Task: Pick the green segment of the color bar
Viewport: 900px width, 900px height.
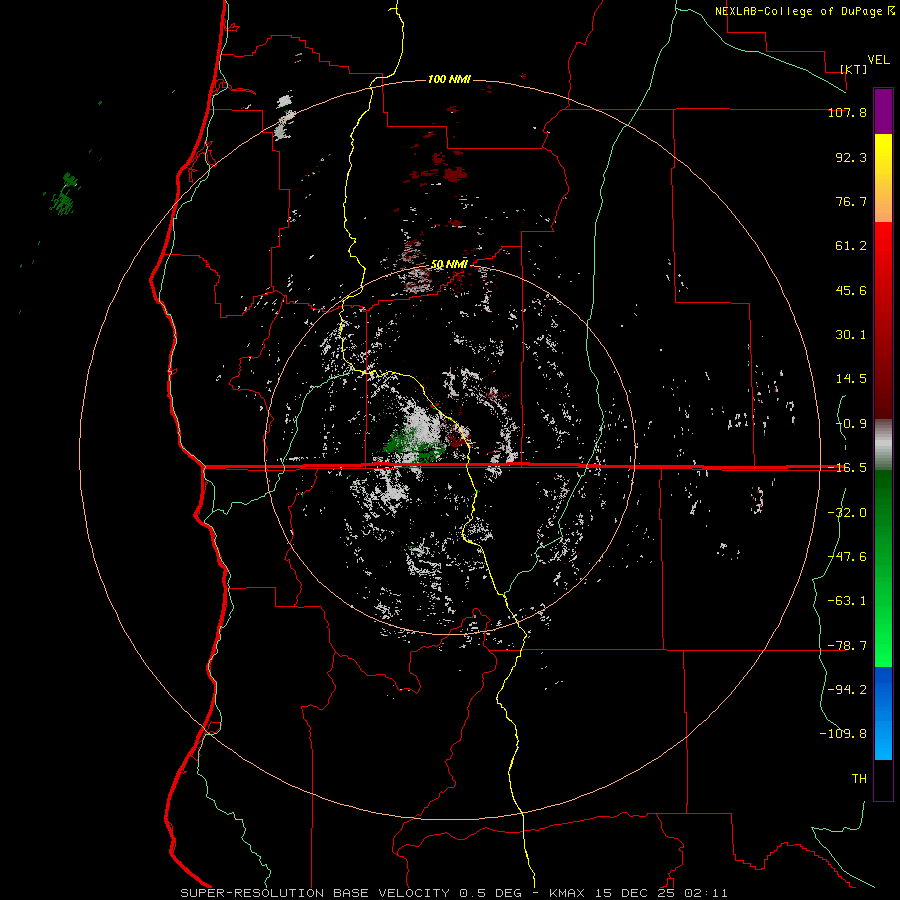Action: coord(883,568)
